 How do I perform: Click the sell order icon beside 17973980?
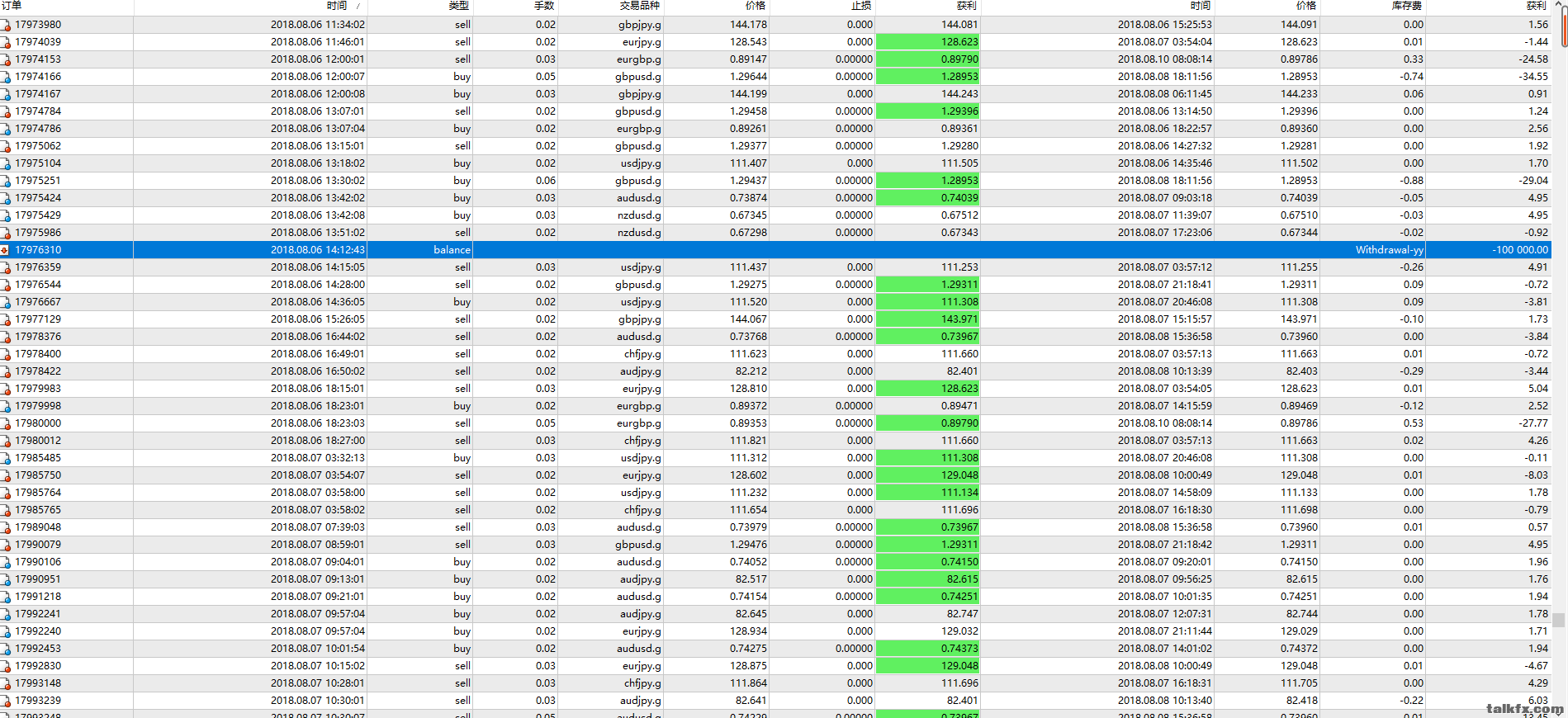click(6, 25)
